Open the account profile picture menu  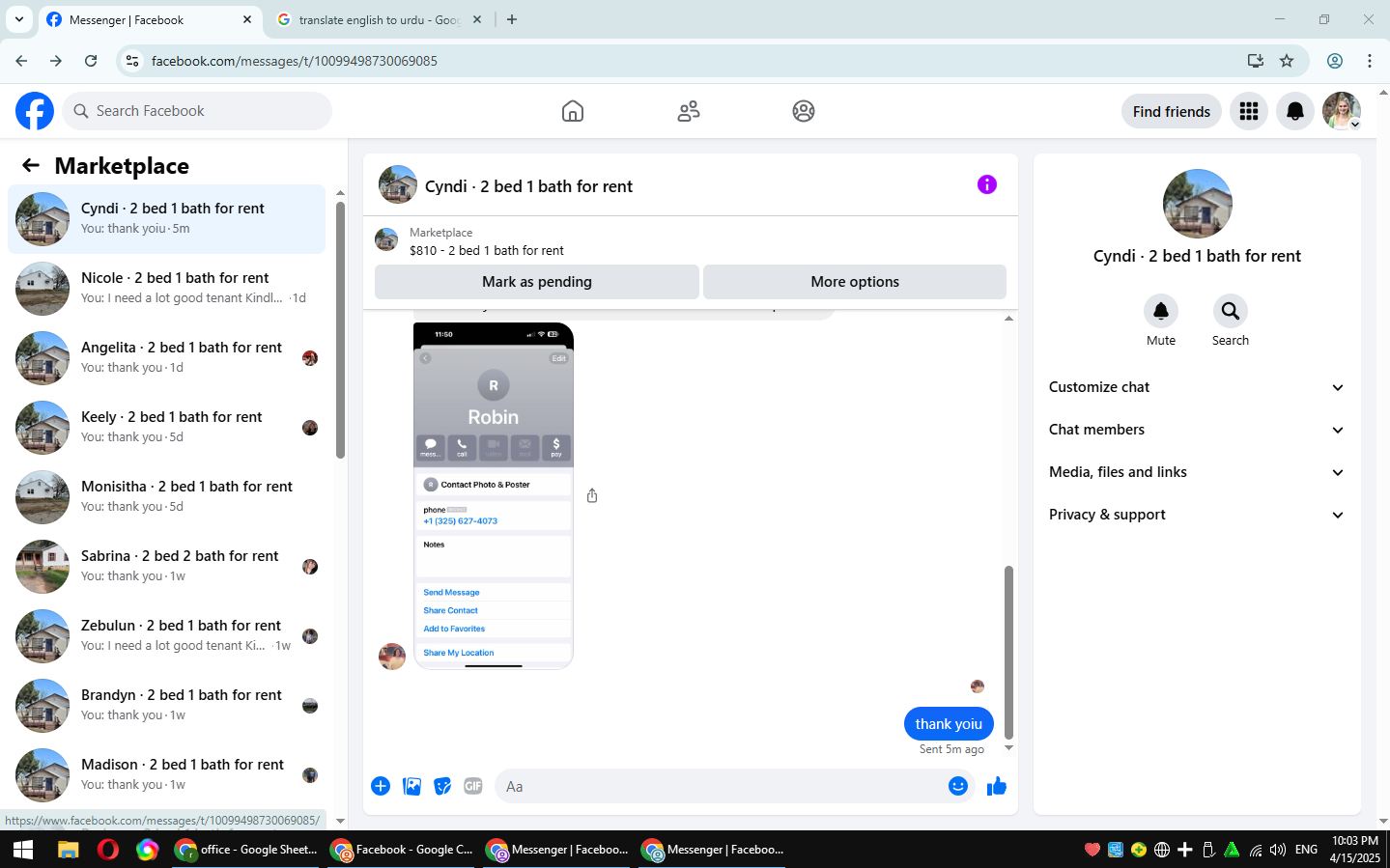point(1342,111)
